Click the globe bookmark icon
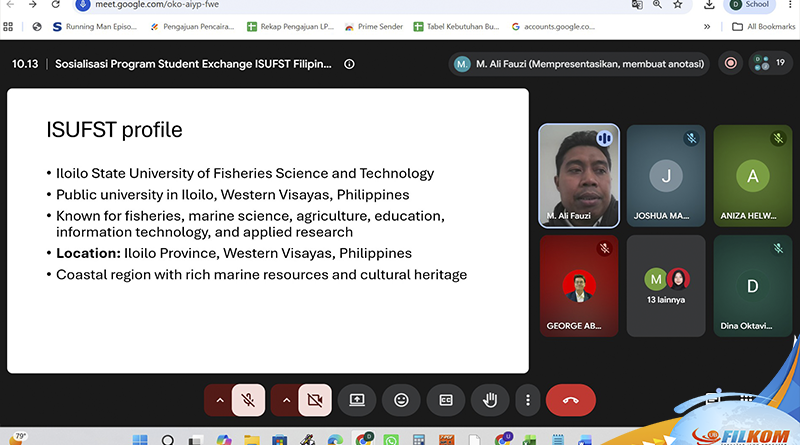Viewport: 800px width, 445px height. click(37, 27)
